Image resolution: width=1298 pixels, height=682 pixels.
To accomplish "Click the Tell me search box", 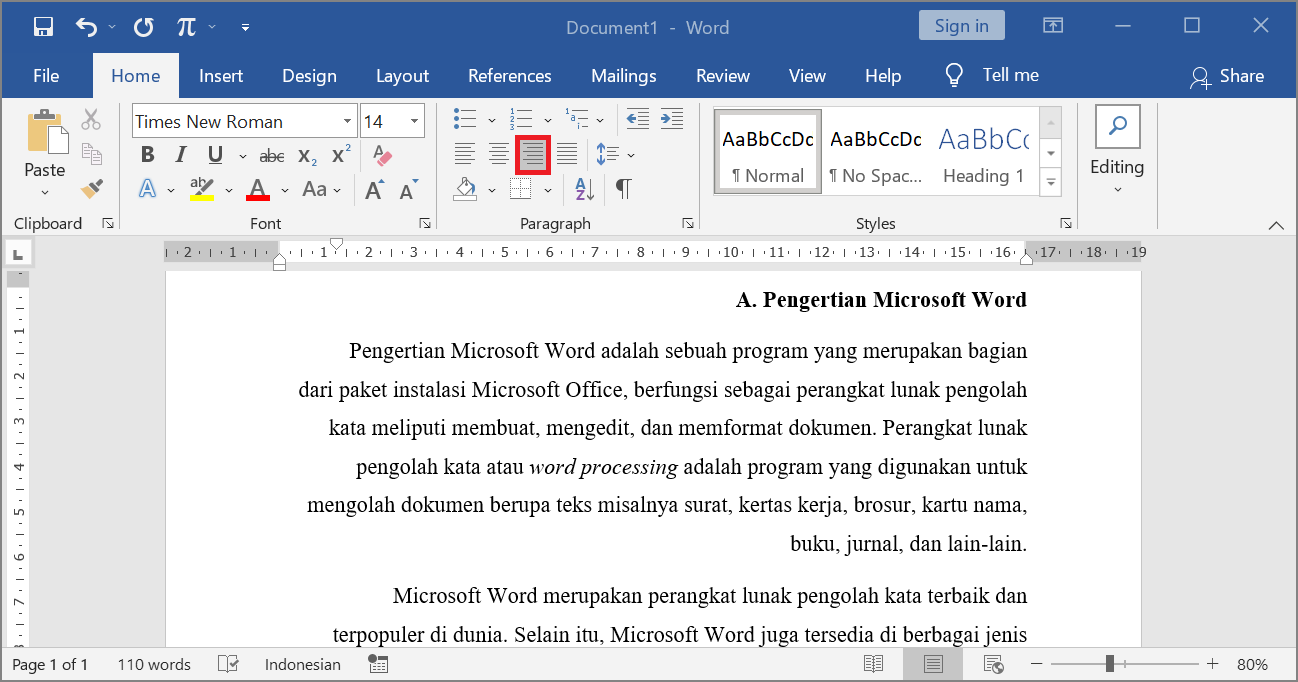I will tap(992, 76).
